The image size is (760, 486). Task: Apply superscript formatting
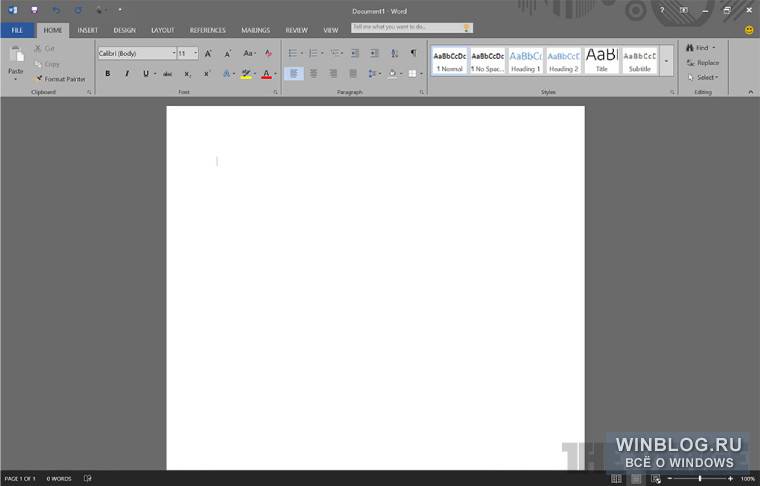point(207,74)
